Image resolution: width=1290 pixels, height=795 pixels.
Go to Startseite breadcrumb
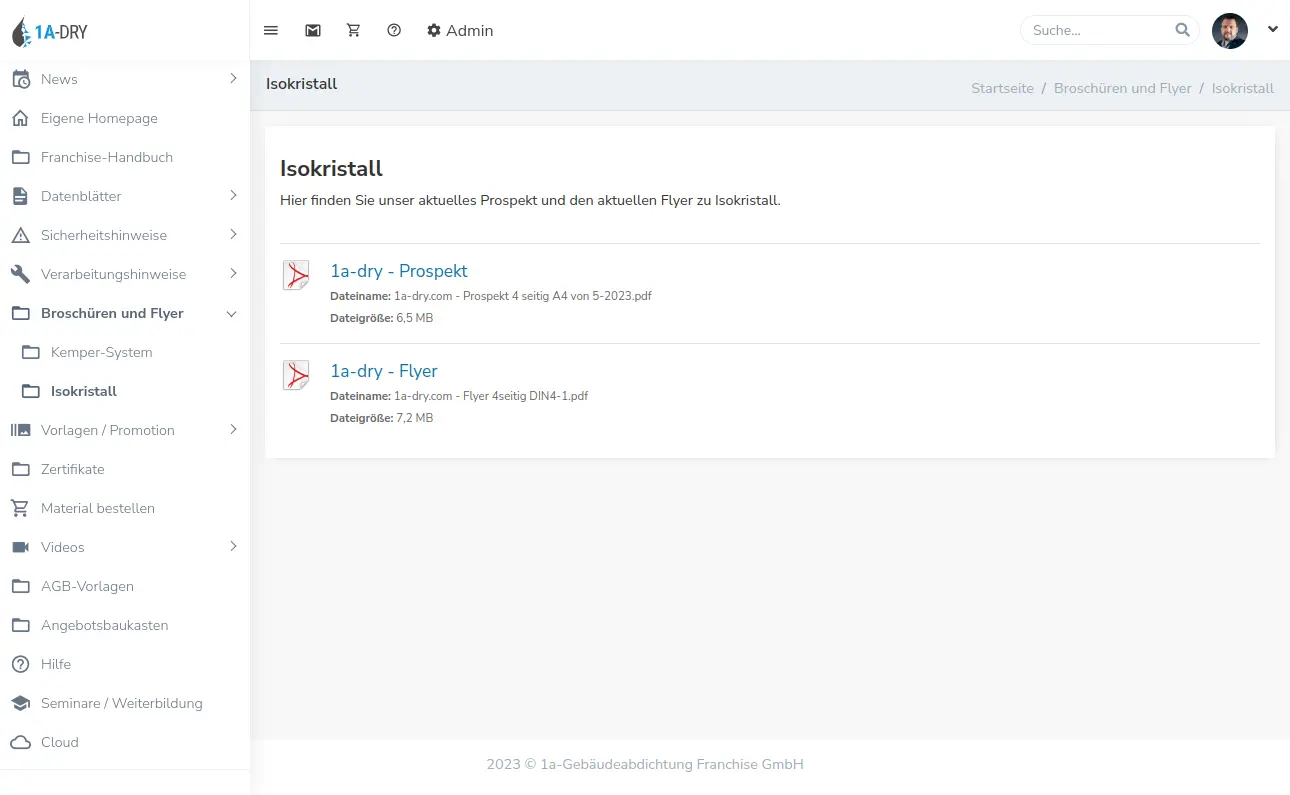[x=1002, y=88]
